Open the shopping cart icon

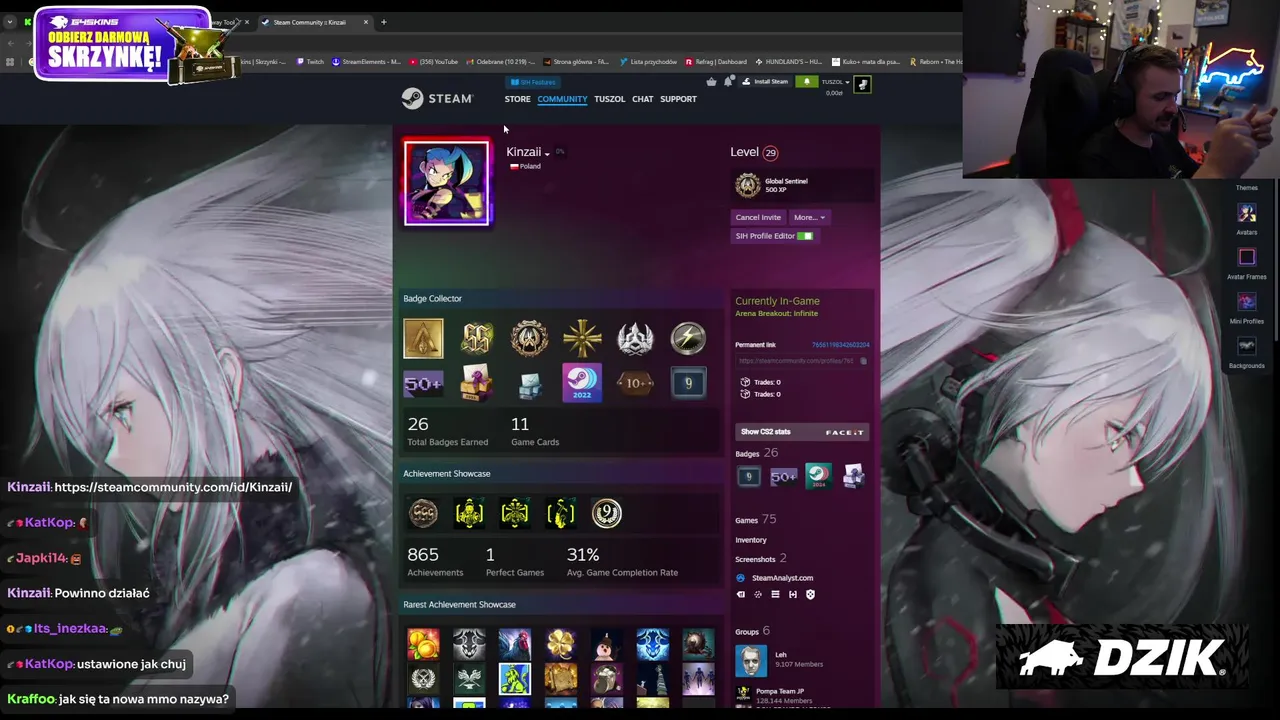[x=711, y=82]
